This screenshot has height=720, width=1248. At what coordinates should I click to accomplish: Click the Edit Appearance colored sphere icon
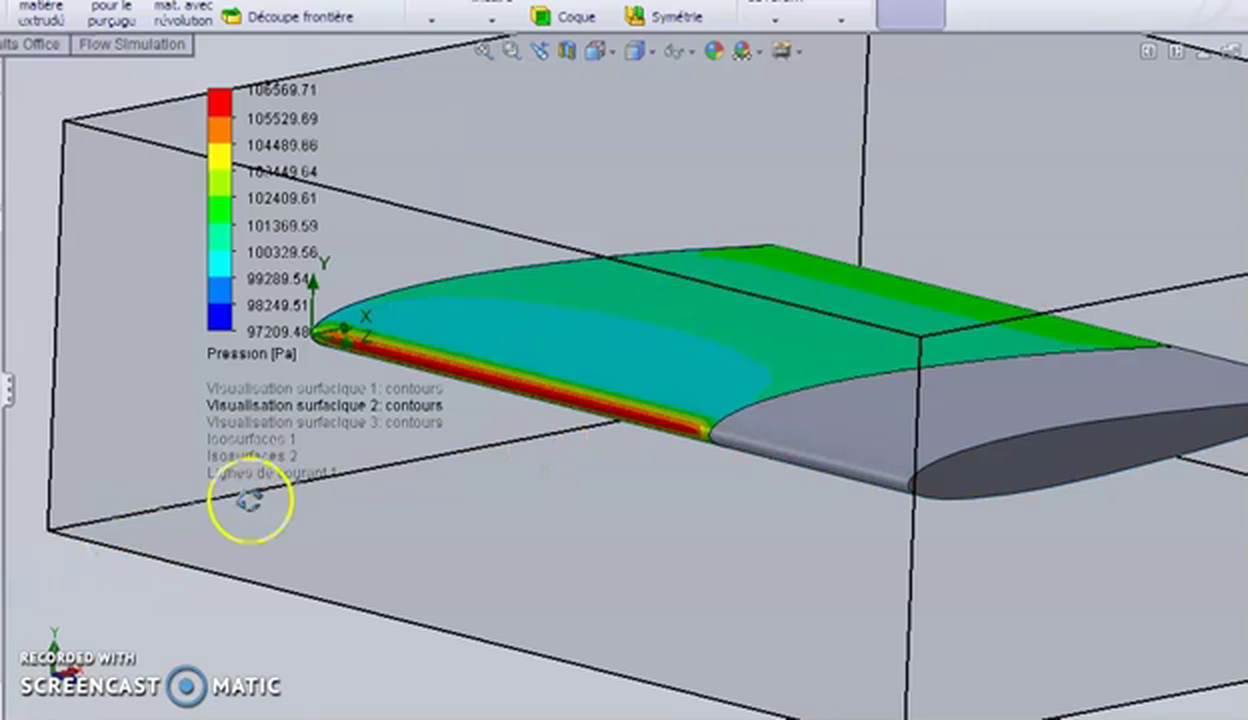point(713,51)
